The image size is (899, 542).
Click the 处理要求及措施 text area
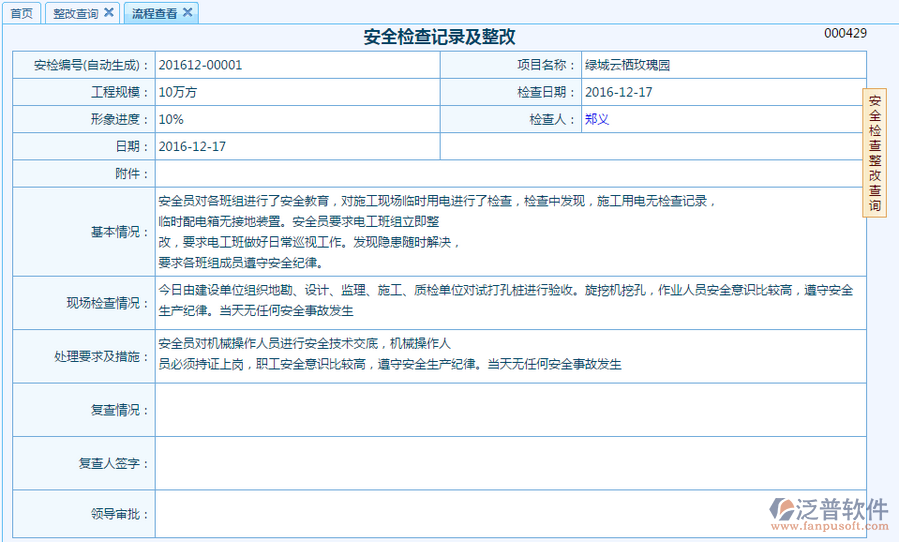[510, 355]
